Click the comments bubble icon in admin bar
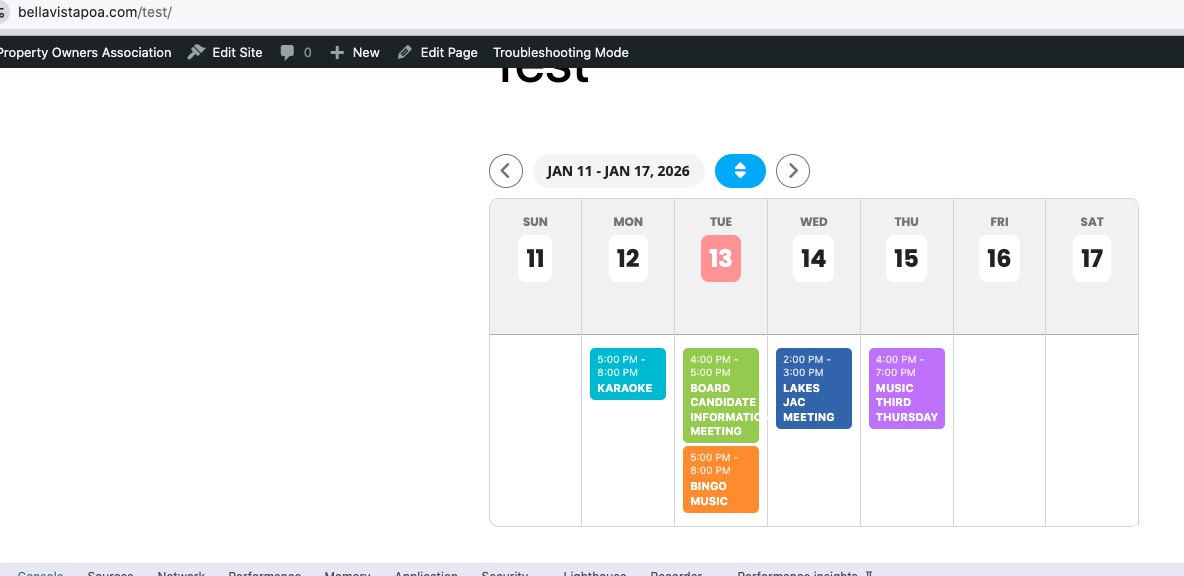This screenshot has width=1184, height=576. coord(288,52)
